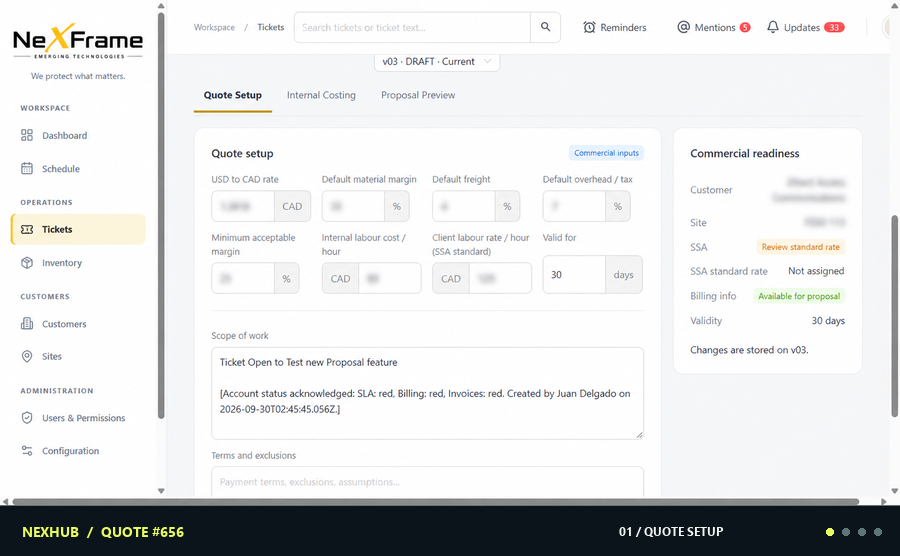The height and width of the screenshot is (556, 900).
Task: Open the Schedule calendar icon
Action: (27, 169)
